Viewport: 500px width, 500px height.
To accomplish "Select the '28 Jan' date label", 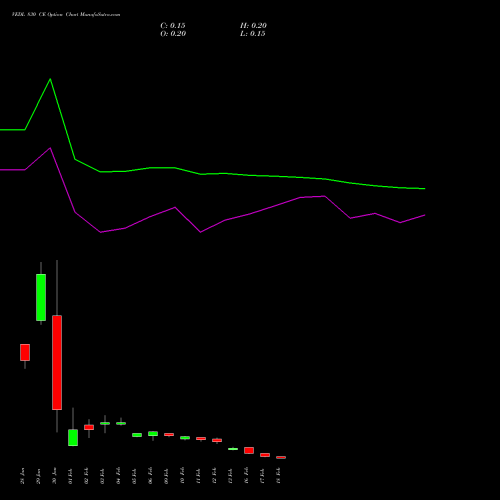I will [x=22, y=476].
